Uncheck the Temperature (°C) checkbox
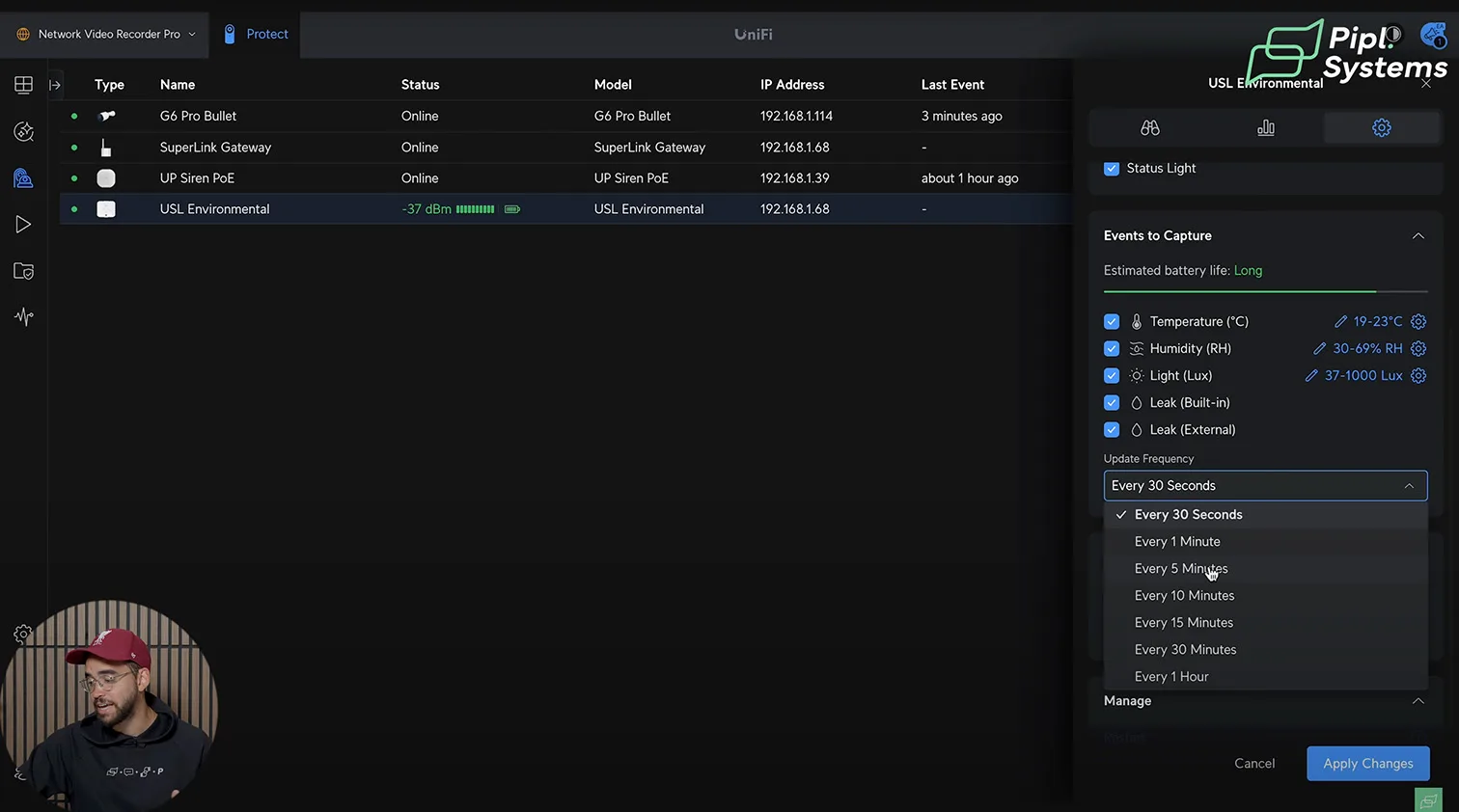Image resolution: width=1459 pixels, height=812 pixels. tap(1112, 322)
